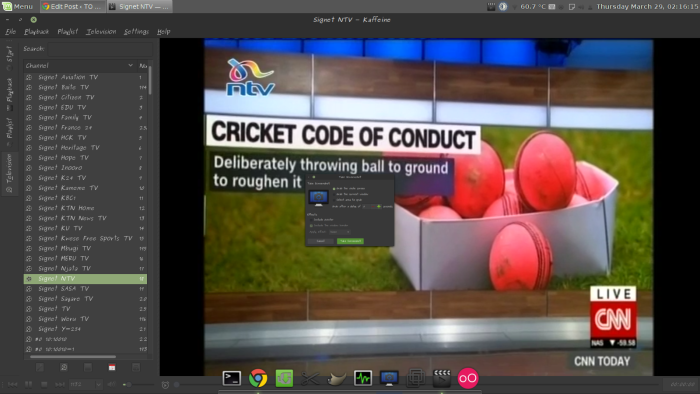Open the pink double-circle dock app
The image size is (700, 394).
(467, 378)
